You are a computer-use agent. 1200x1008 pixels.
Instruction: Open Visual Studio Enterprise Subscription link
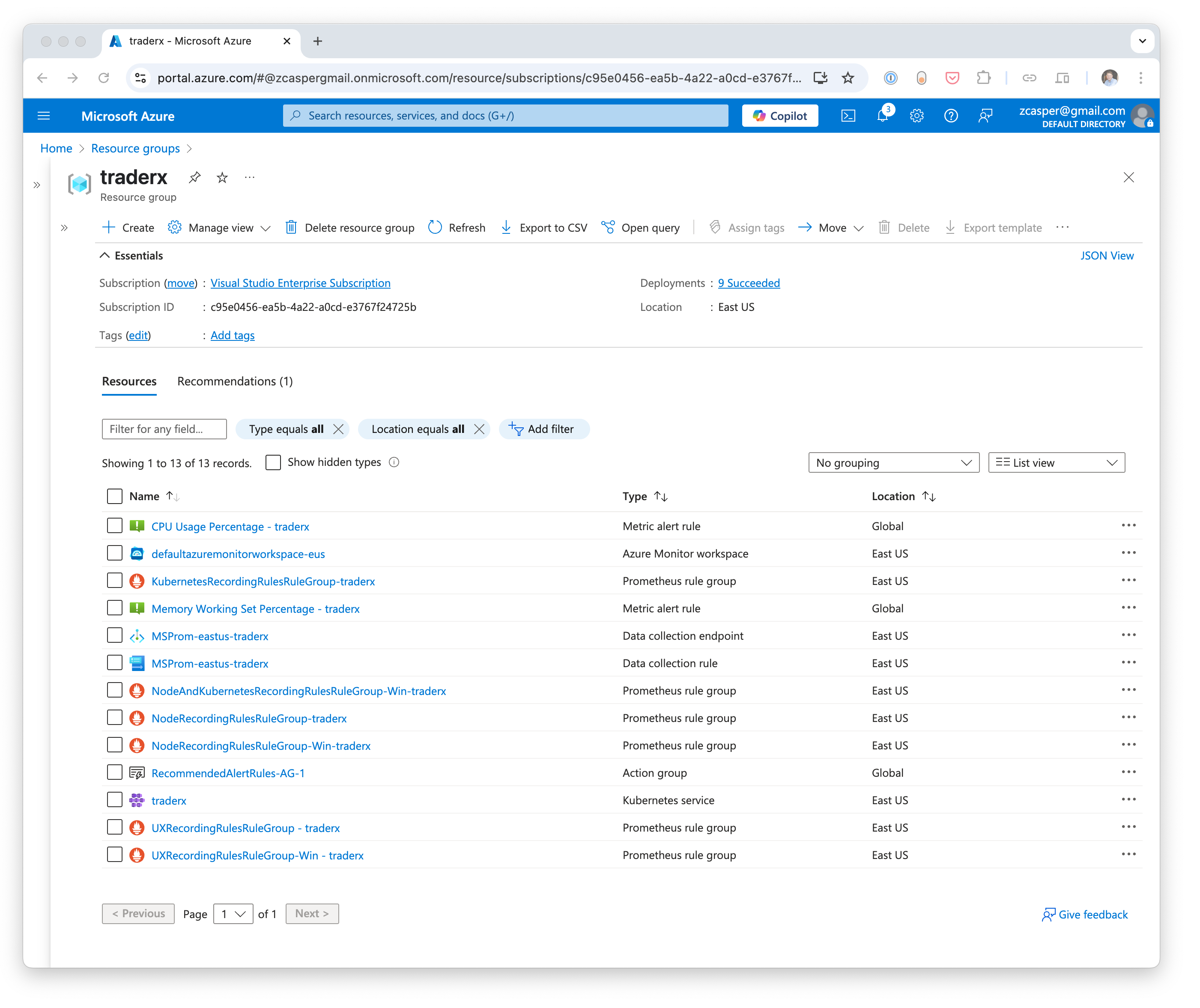(x=301, y=283)
